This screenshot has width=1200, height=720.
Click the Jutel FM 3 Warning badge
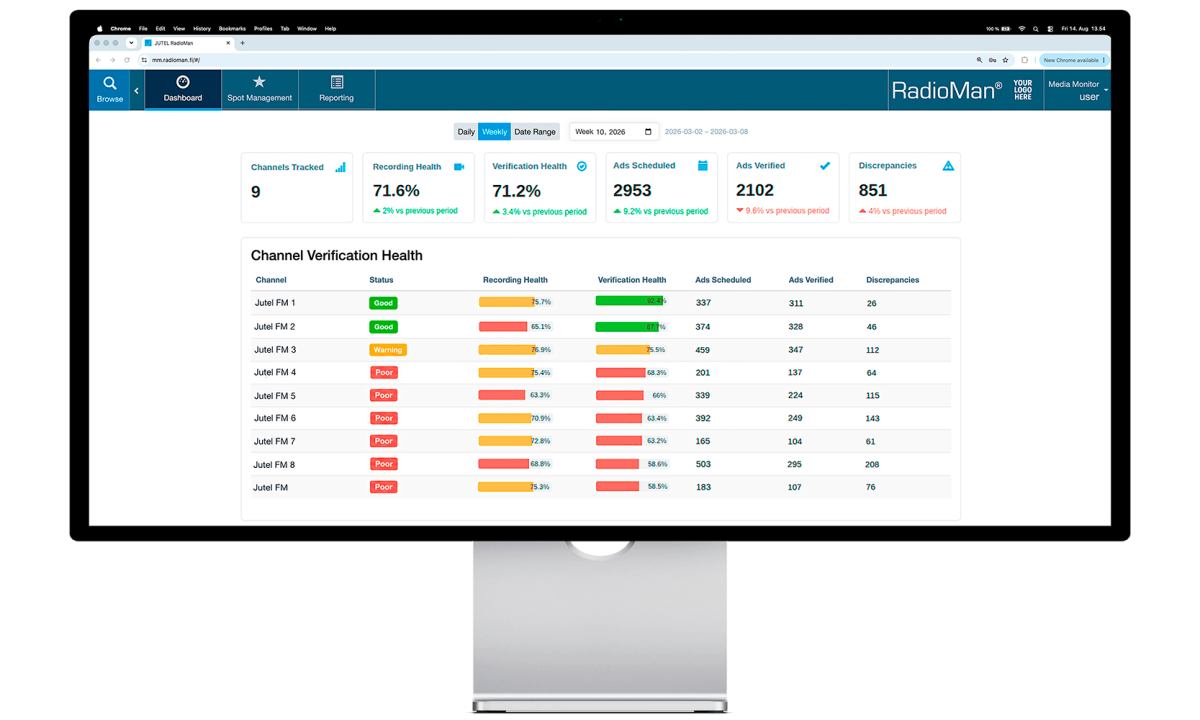[x=387, y=350]
